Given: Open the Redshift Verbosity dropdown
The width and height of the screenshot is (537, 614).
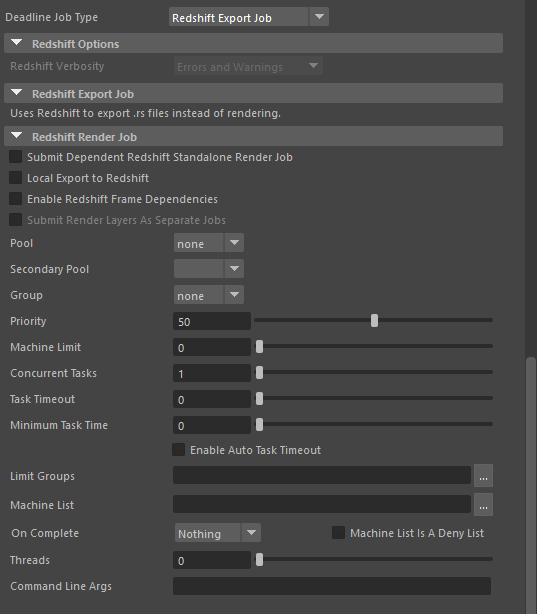Looking at the screenshot, I should (x=248, y=66).
